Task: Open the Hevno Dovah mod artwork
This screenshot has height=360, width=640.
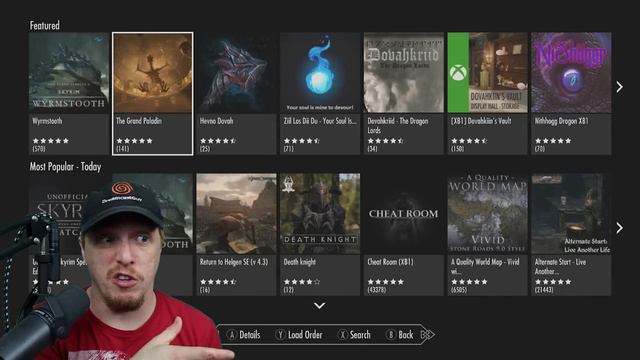Action: click(236, 73)
